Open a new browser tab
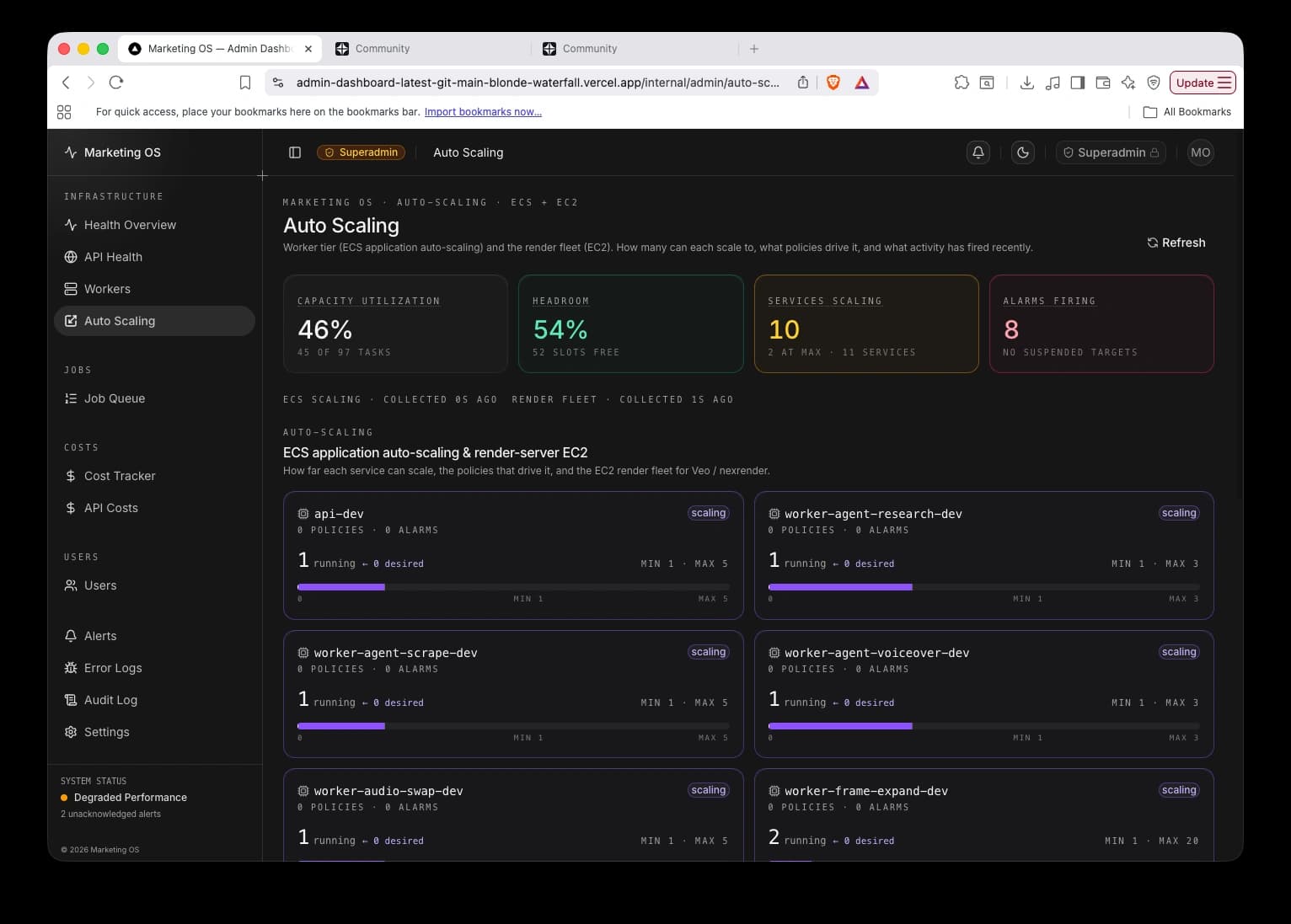Viewport: 1291px width, 924px height. [754, 49]
